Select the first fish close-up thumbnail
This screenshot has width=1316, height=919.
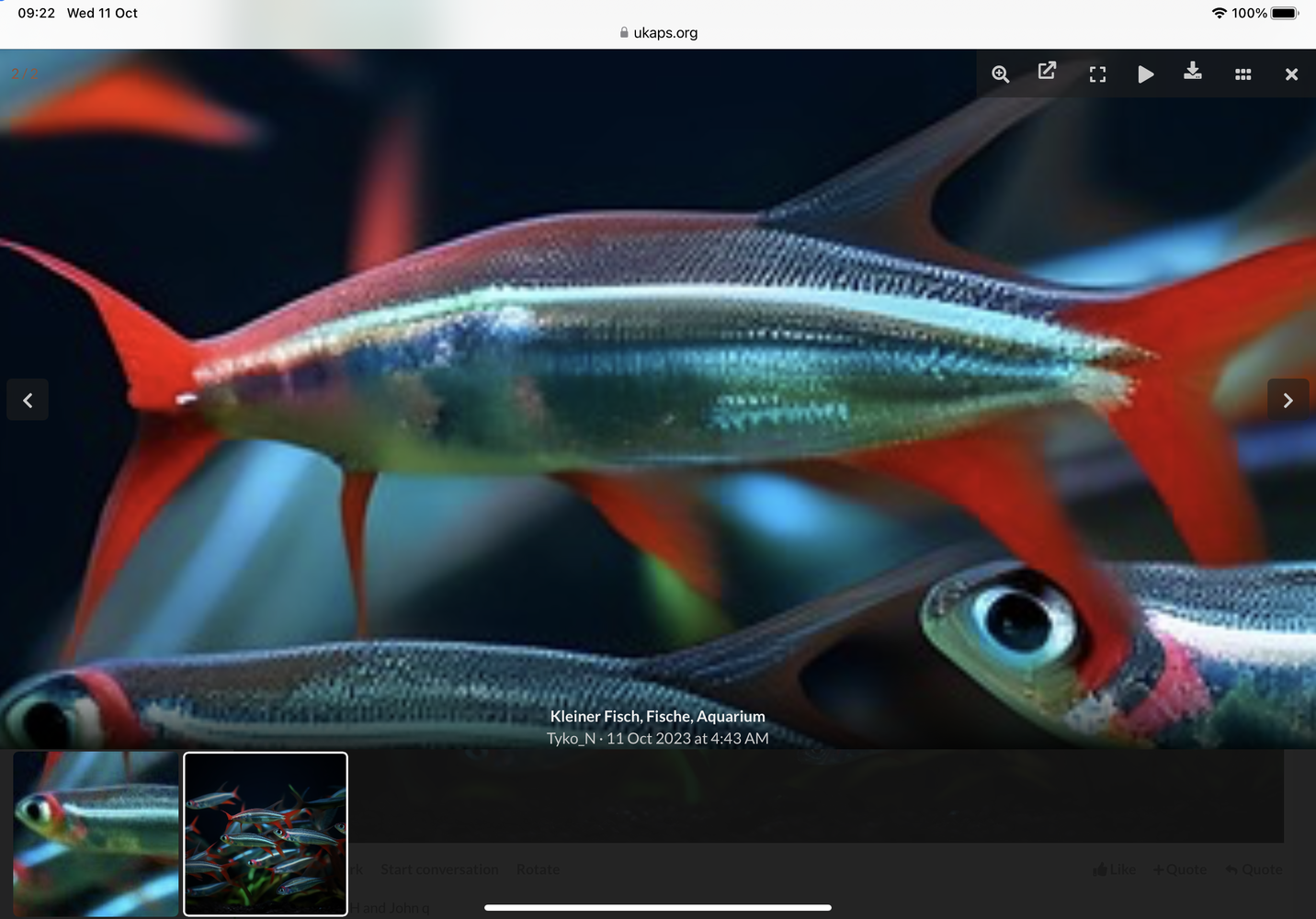point(96,834)
